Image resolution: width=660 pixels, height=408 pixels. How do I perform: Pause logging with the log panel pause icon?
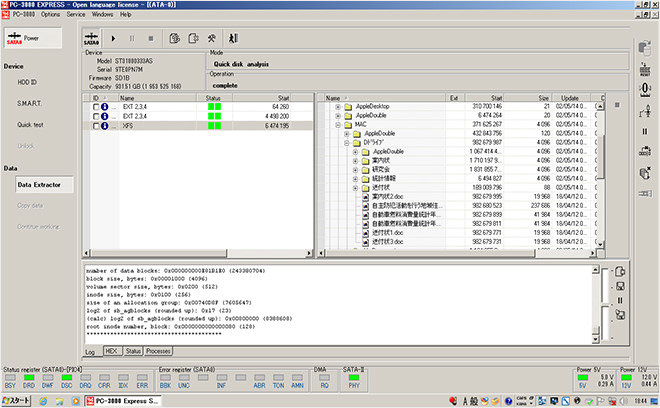[620, 300]
